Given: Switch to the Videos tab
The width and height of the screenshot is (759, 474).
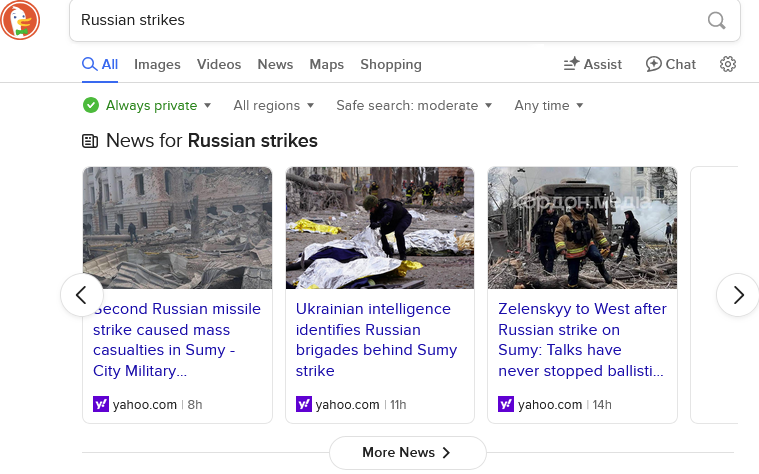Looking at the screenshot, I should pos(219,64).
